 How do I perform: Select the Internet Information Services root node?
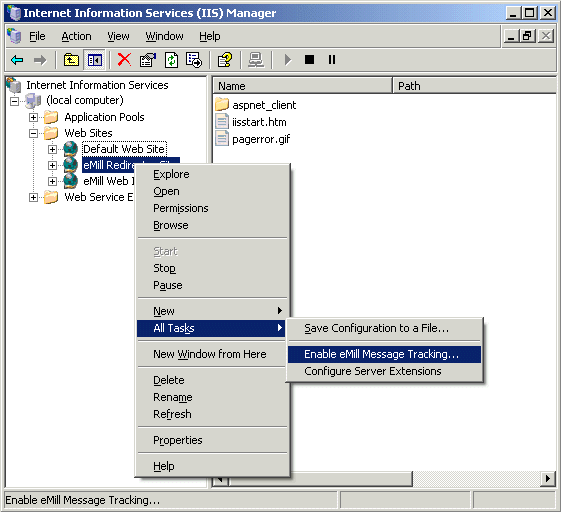coord(97,85)
